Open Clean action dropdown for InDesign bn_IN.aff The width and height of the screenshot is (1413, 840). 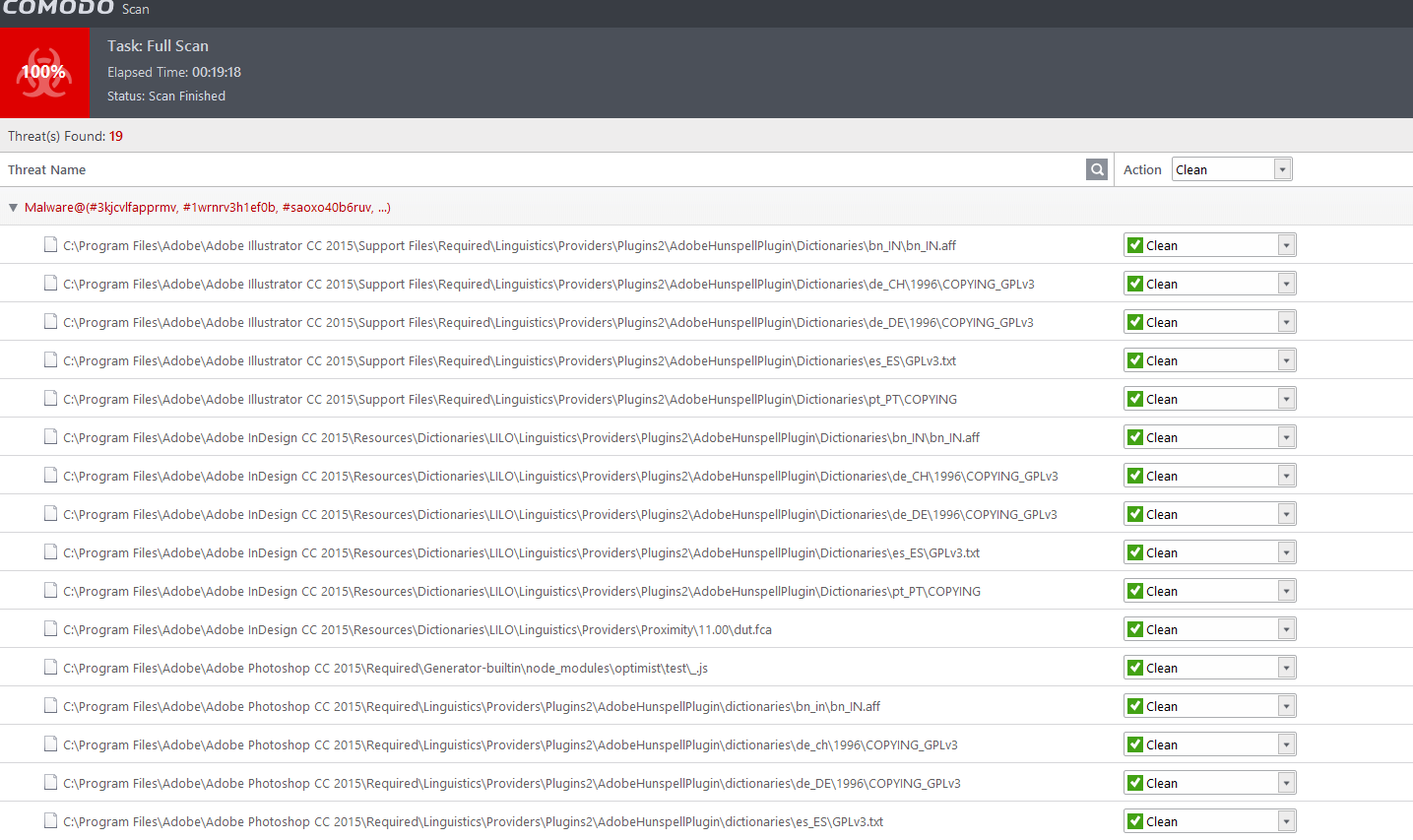click(x=1210, y=437)
